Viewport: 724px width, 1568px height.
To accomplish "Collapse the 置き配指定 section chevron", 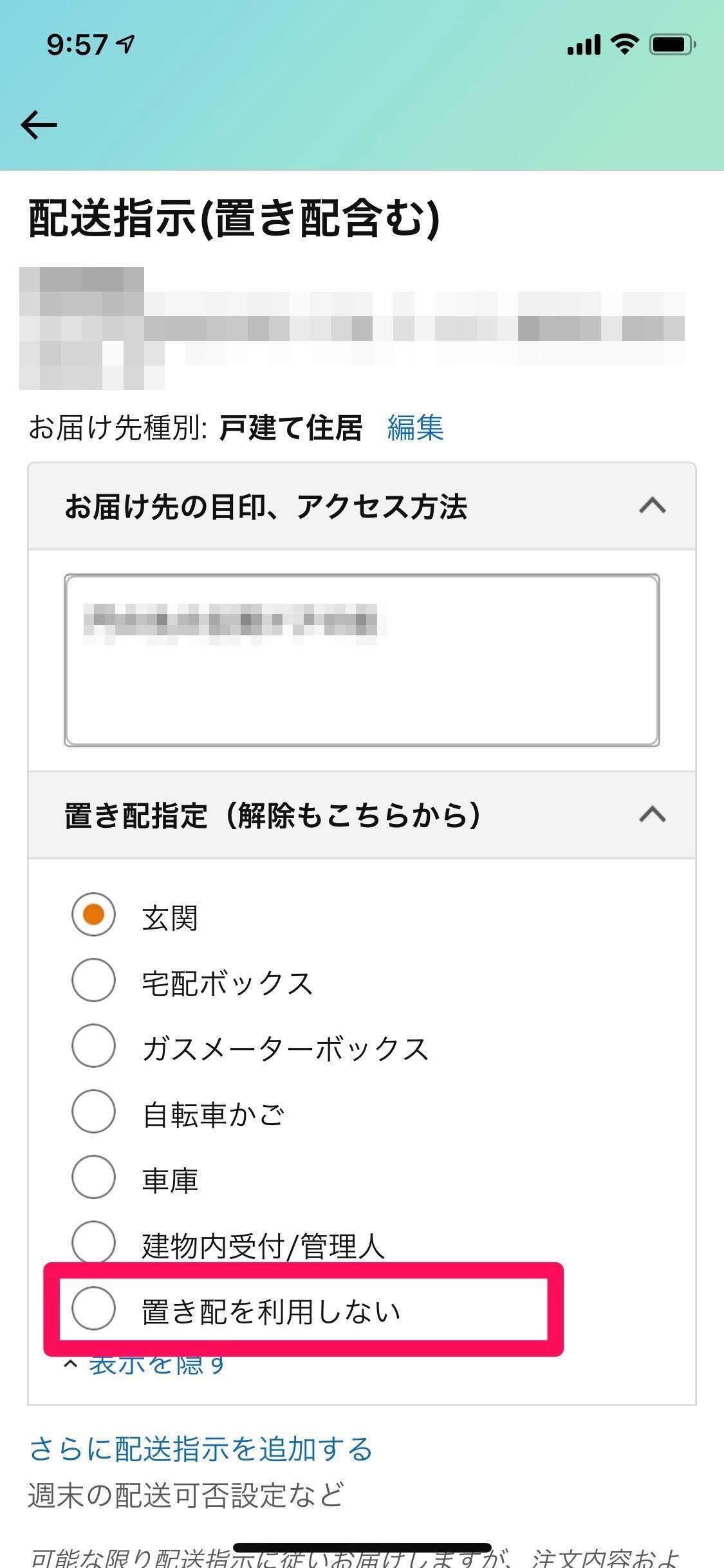I will (x=652, y=815).
